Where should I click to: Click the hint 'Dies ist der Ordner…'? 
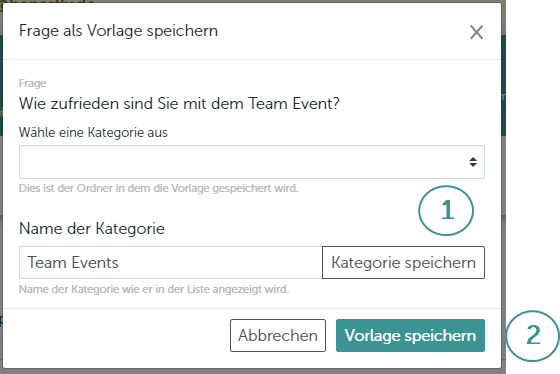[x=159, y=188]
